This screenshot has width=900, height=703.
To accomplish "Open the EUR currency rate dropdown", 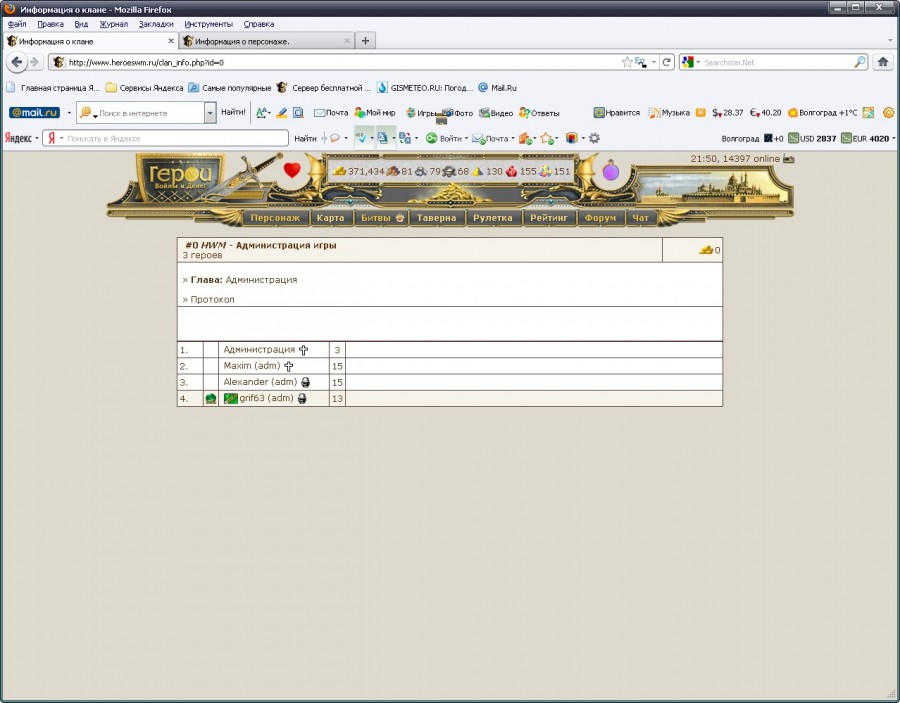I will (x=893, y=139).
